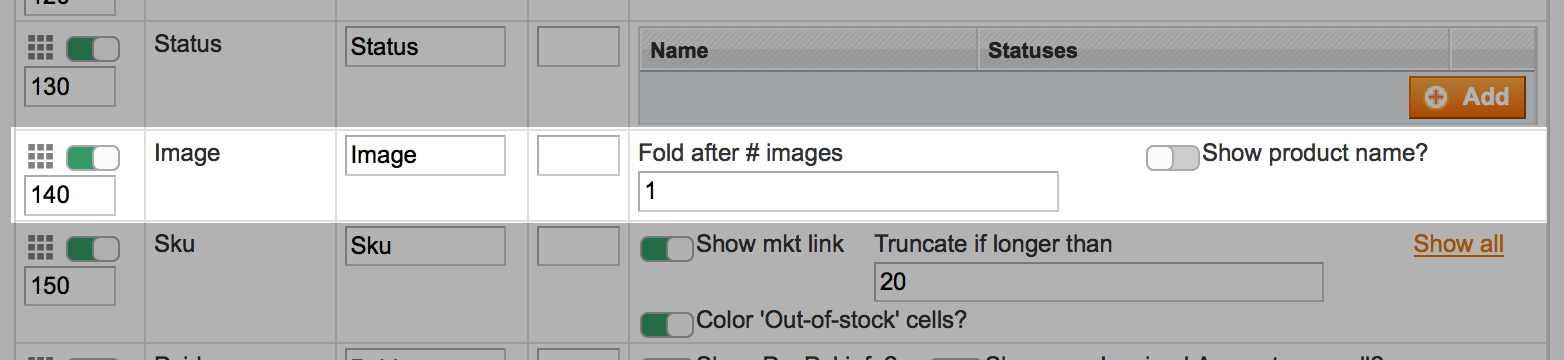Click the Status column title field

coord(425,47)
